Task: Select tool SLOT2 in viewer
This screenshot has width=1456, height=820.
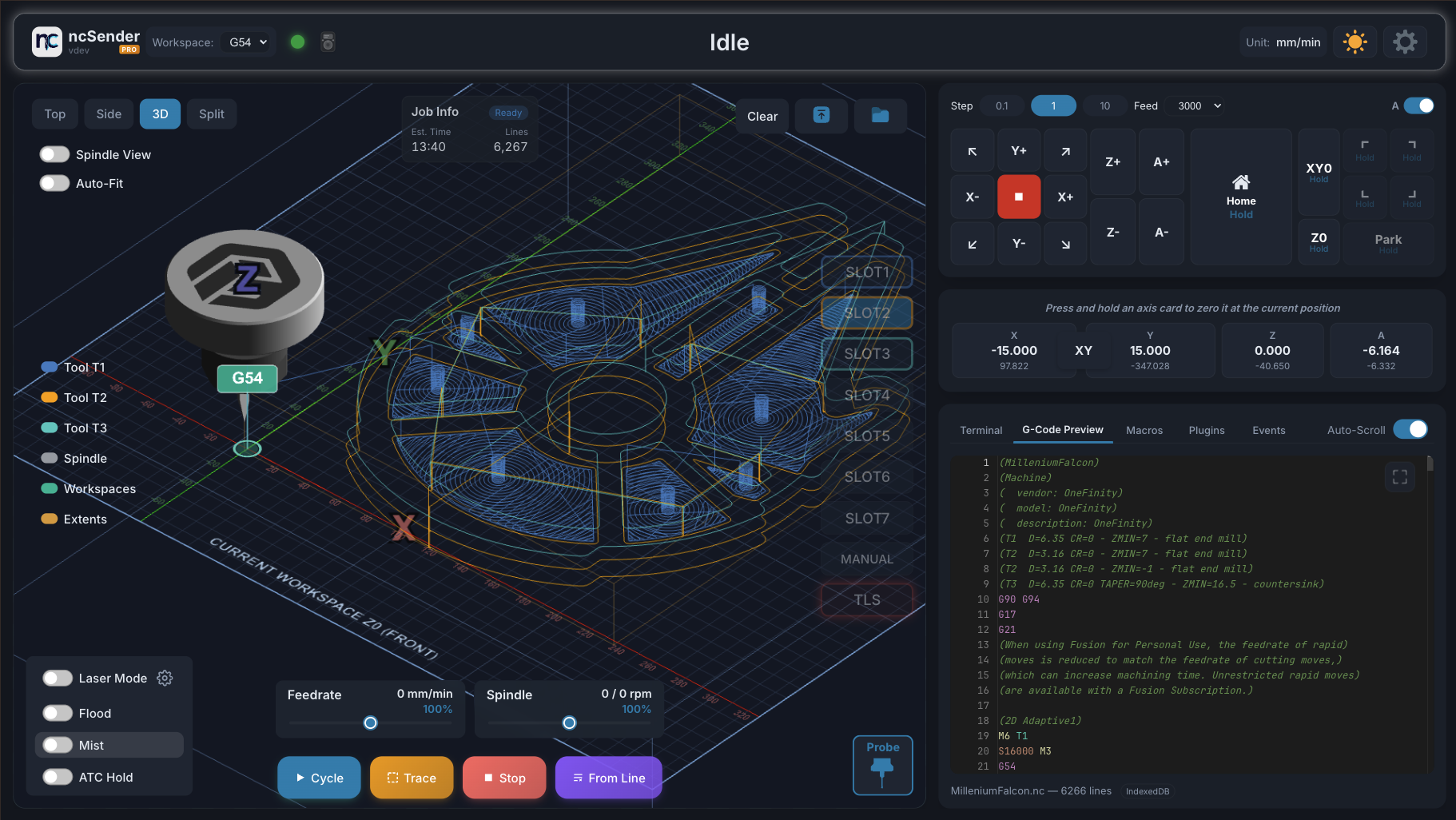Action: coord(867,313)
